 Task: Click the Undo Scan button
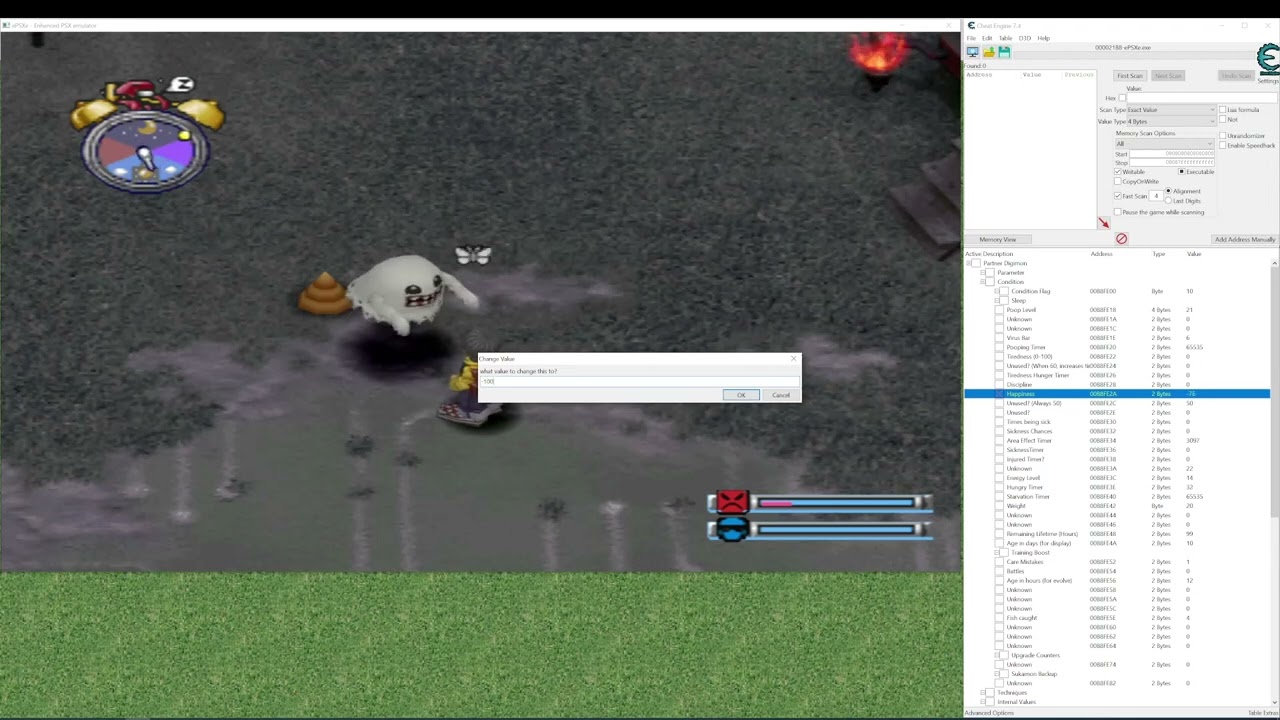(x=1236, y=76)
